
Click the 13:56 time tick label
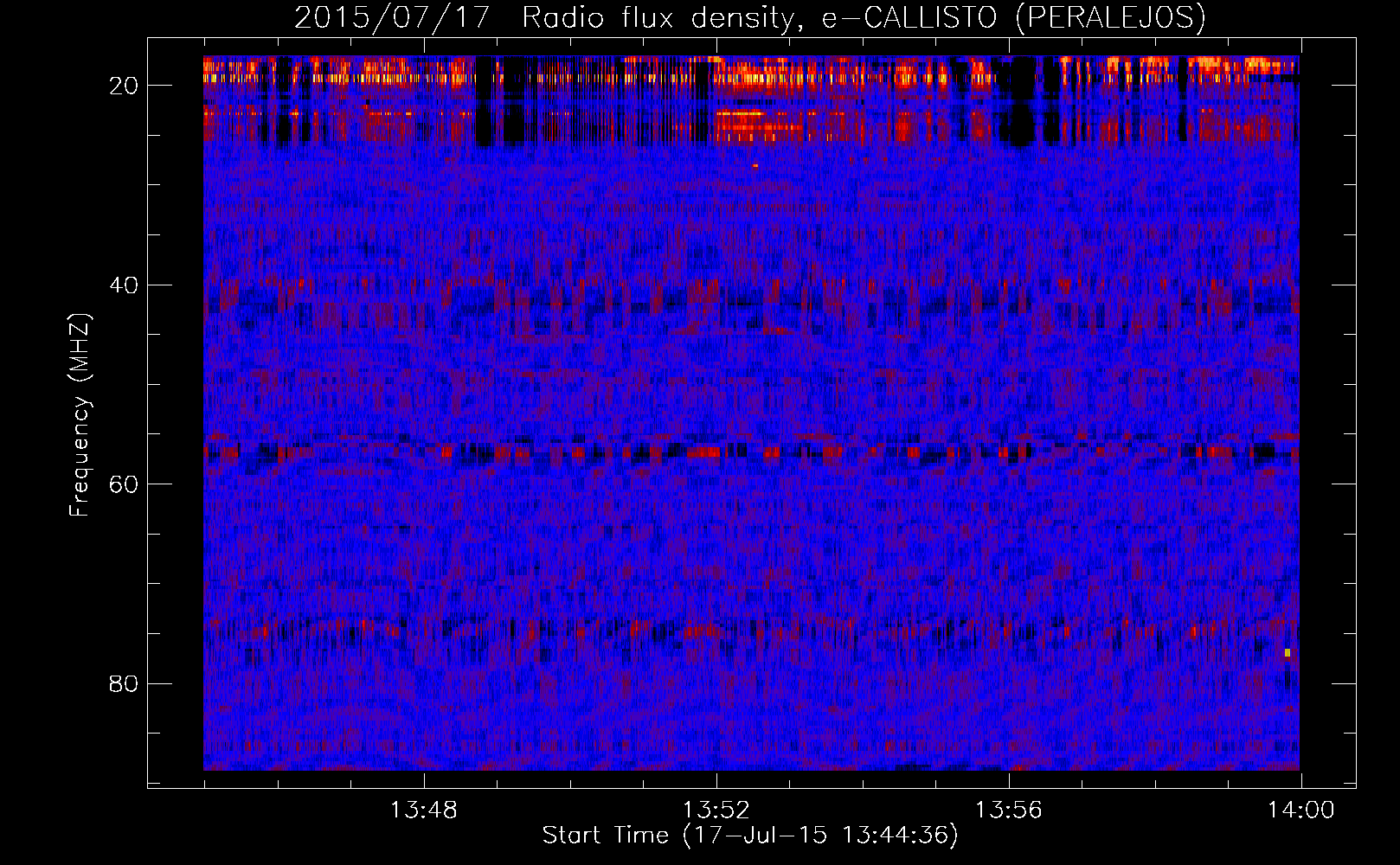pos(1008,811)
